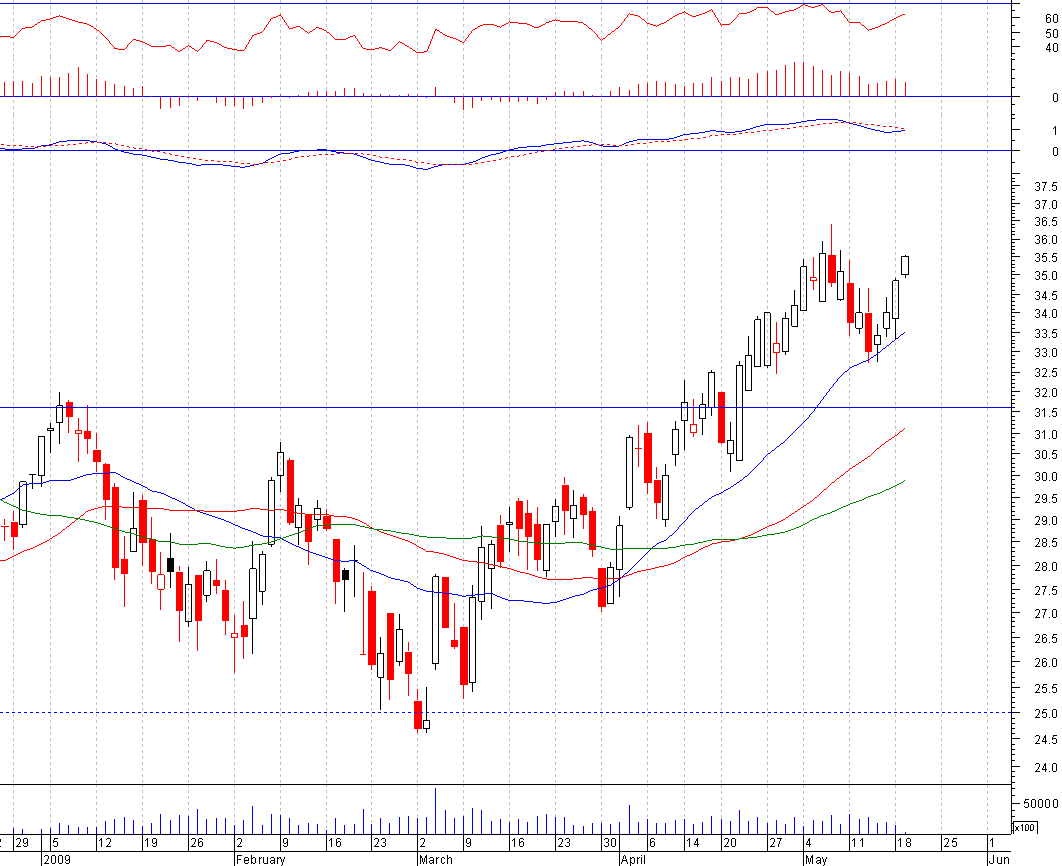The height and width of the screenshot is (866, 1062).
Task: Click the 19 date label
Action: click(x=150, y=843)
